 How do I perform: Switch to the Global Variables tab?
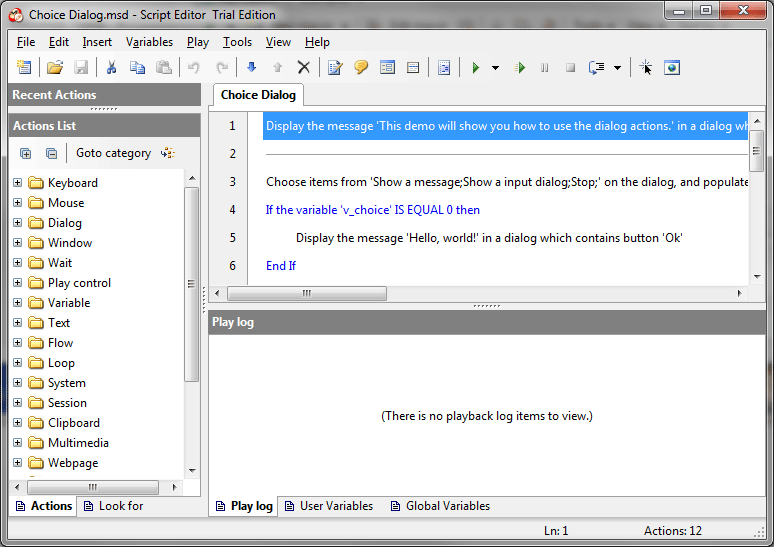point(441,506)
